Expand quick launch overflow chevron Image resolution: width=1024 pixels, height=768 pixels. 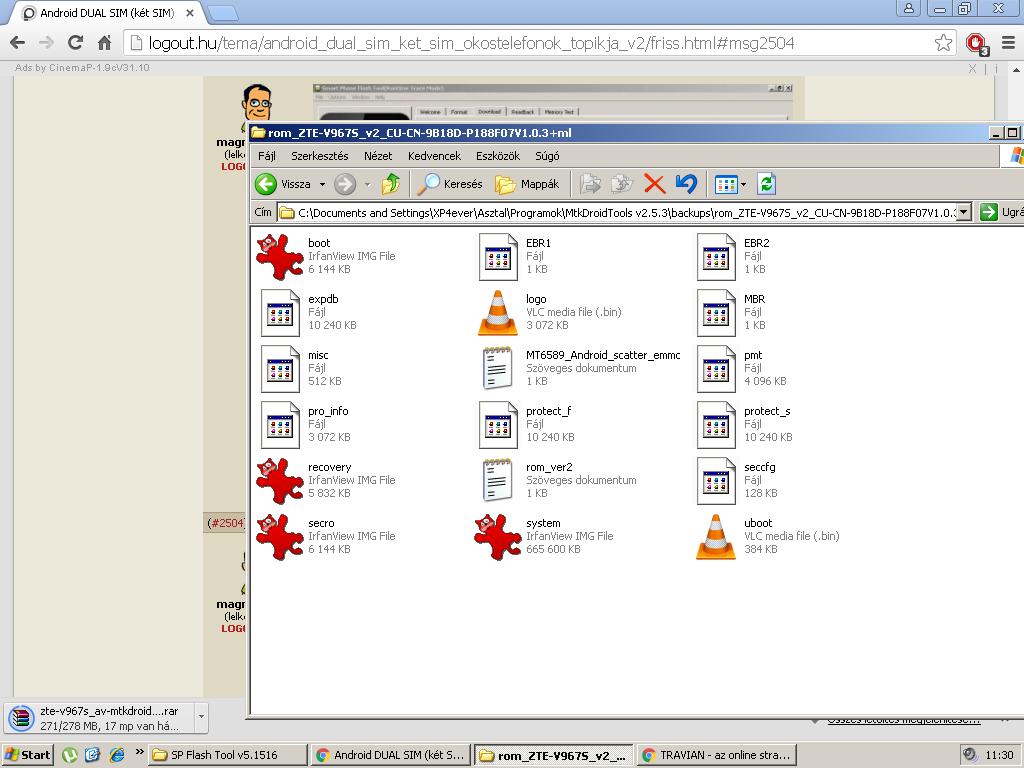point(139,752)
